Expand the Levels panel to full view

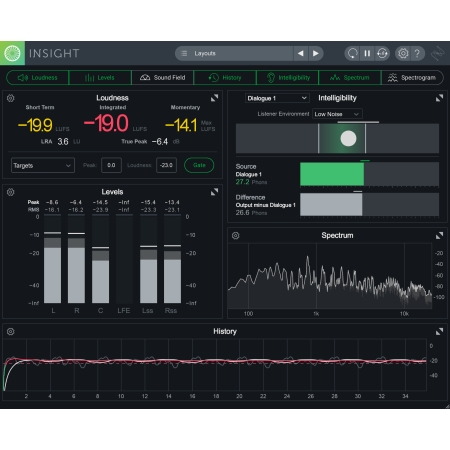pos(214,192)
